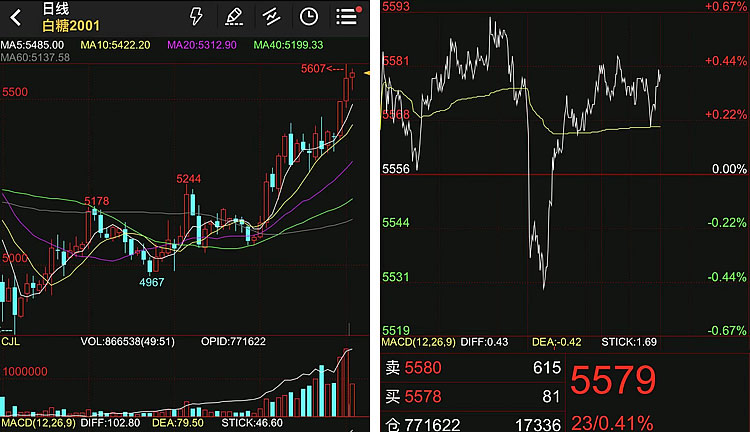Tap the 白糖2001 contract title

coord(71,25)
